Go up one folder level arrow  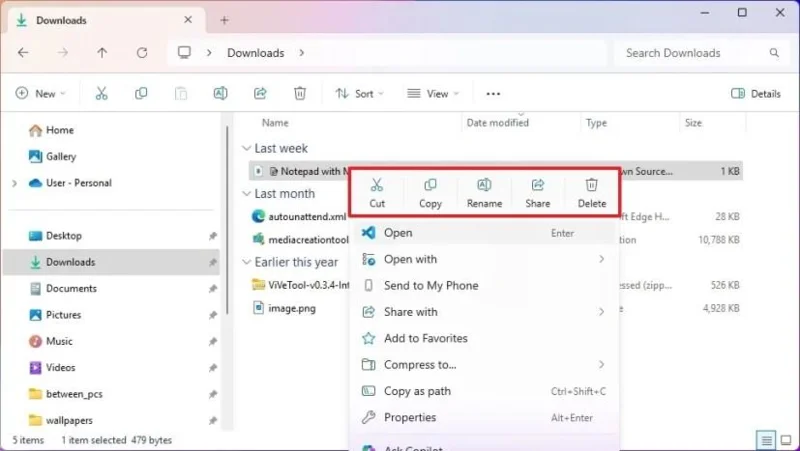pos(102,53)
